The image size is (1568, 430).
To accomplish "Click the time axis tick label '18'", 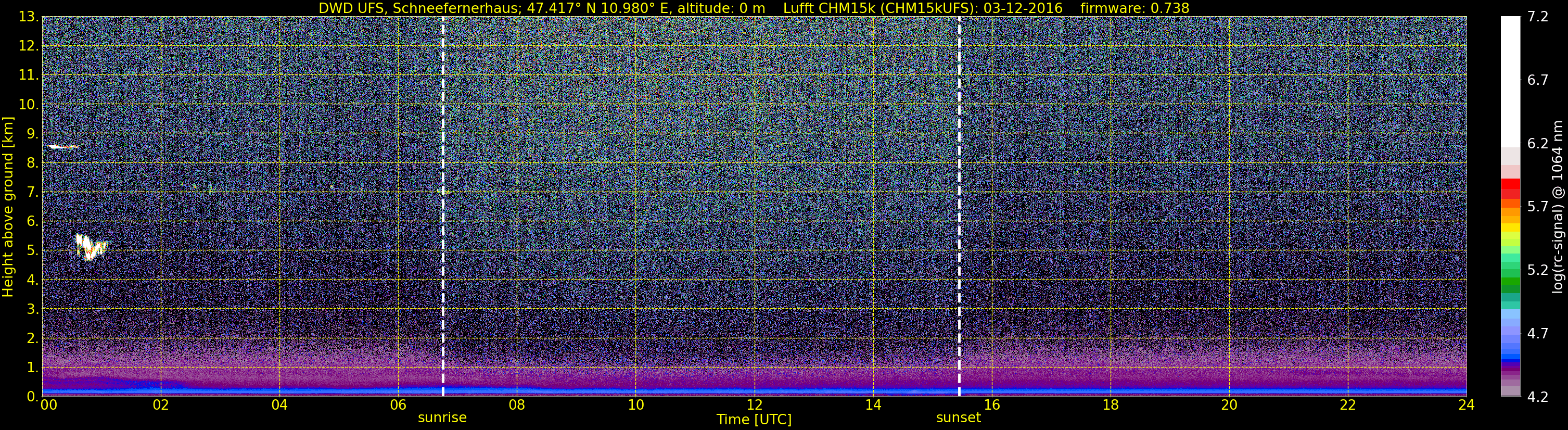I will click(x=1110, y=406).
